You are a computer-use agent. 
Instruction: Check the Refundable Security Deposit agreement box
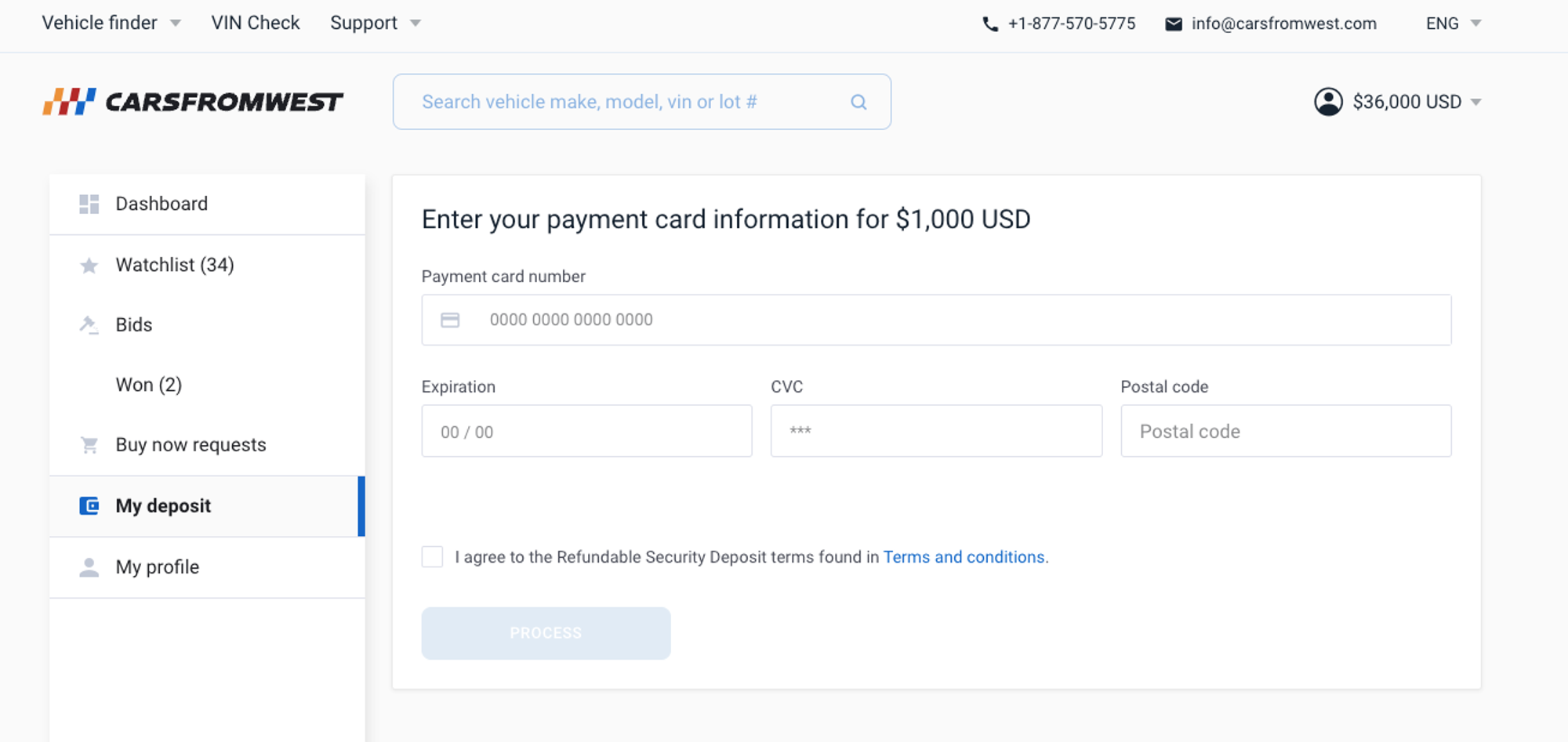(x=432, y=557)
